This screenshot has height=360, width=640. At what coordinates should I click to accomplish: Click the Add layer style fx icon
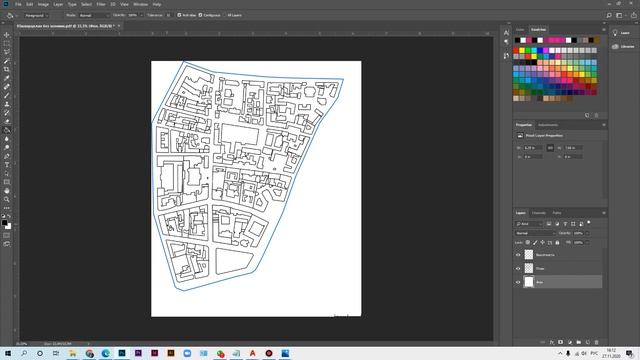(x=551, y=342)
